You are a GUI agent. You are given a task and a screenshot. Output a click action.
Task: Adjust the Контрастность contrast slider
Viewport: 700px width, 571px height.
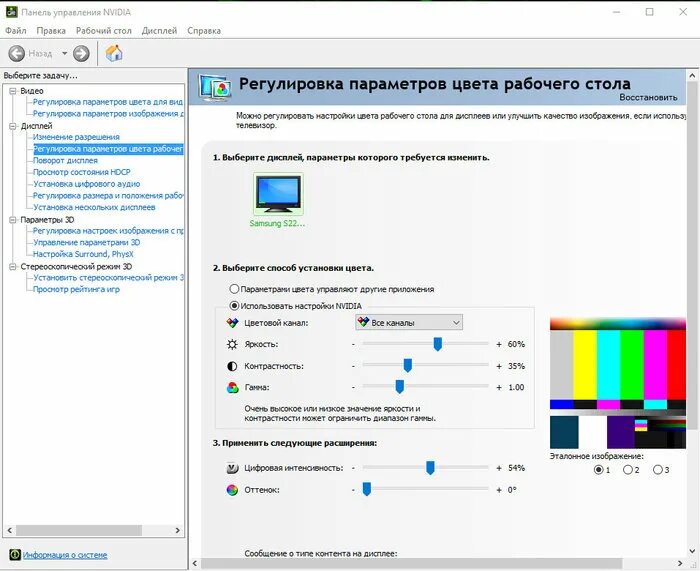408,365
